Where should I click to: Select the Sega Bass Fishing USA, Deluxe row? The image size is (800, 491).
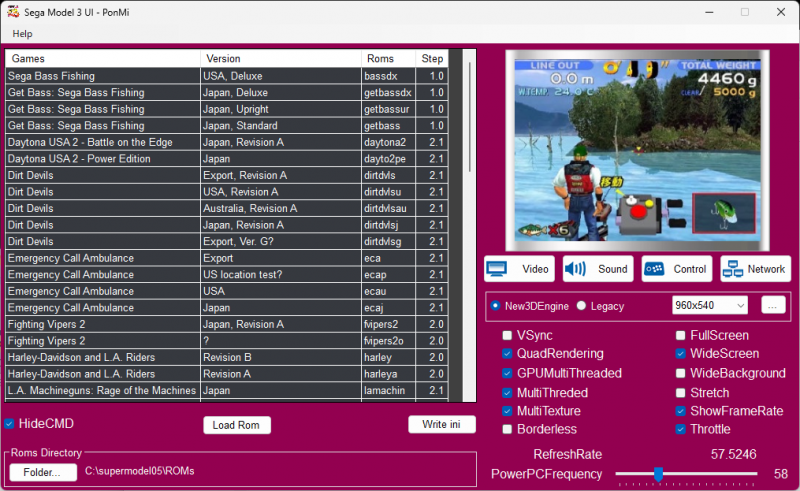tap(227, 76)
